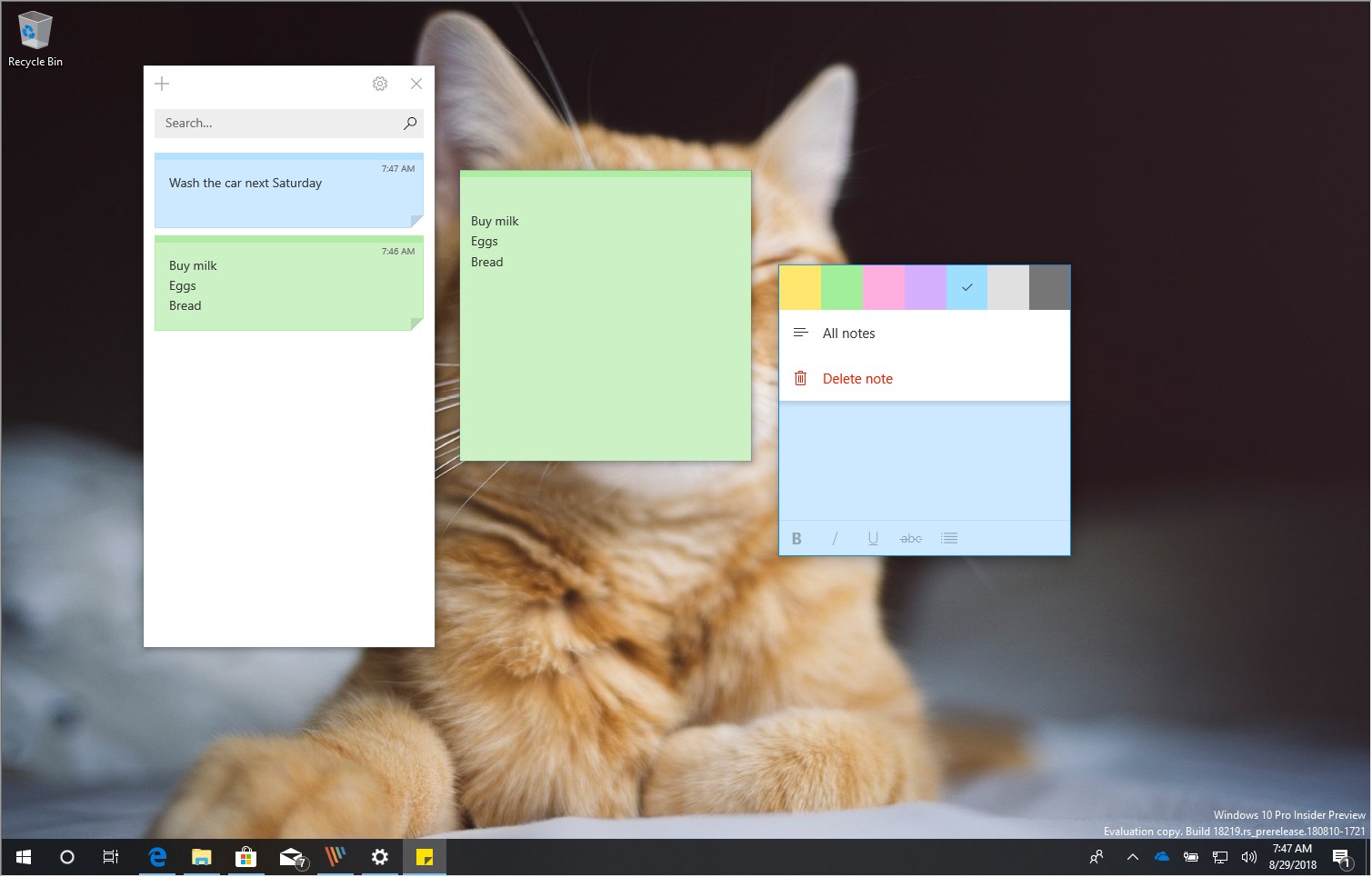
Task: Underline text in the blue note
Action: (873, 538)
